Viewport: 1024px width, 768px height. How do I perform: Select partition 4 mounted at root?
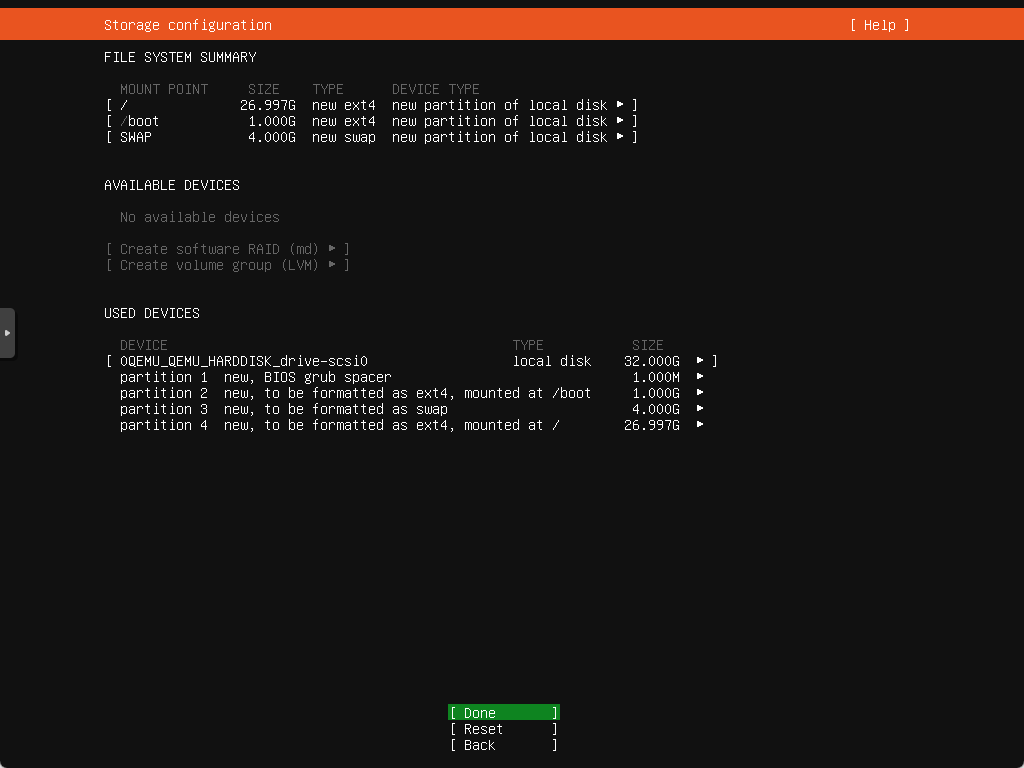click(339, 425)
